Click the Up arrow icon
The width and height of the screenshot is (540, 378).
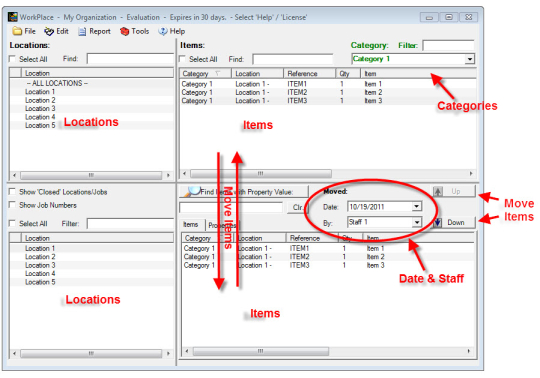coord(438,191)
